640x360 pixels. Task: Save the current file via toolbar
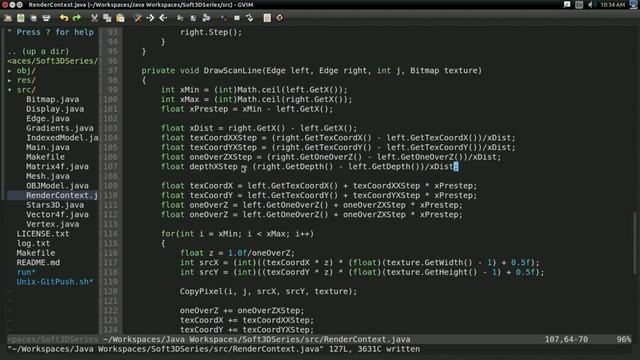click(21, 18)
